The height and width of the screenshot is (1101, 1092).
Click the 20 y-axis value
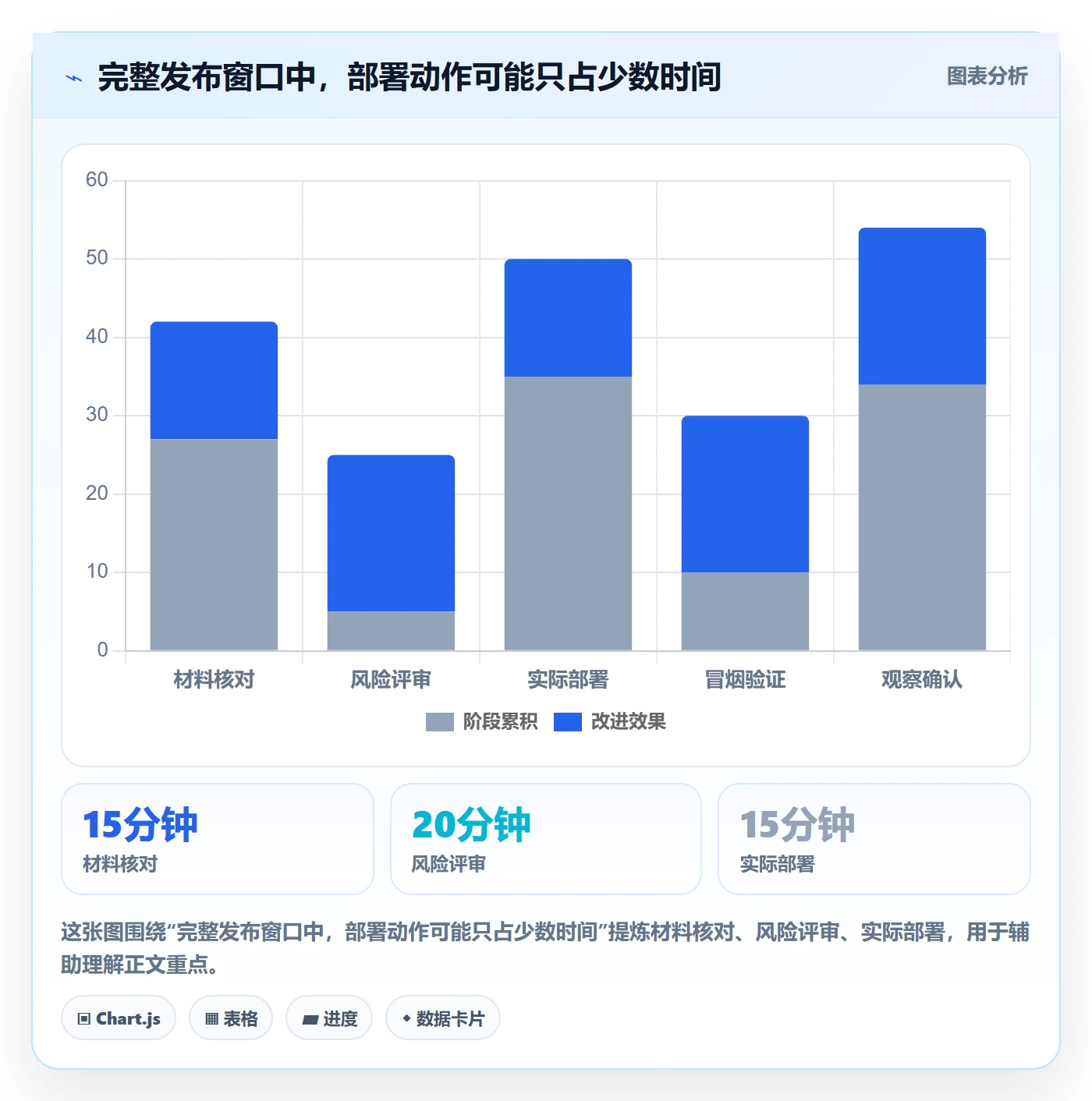click(x=97, y=494)
